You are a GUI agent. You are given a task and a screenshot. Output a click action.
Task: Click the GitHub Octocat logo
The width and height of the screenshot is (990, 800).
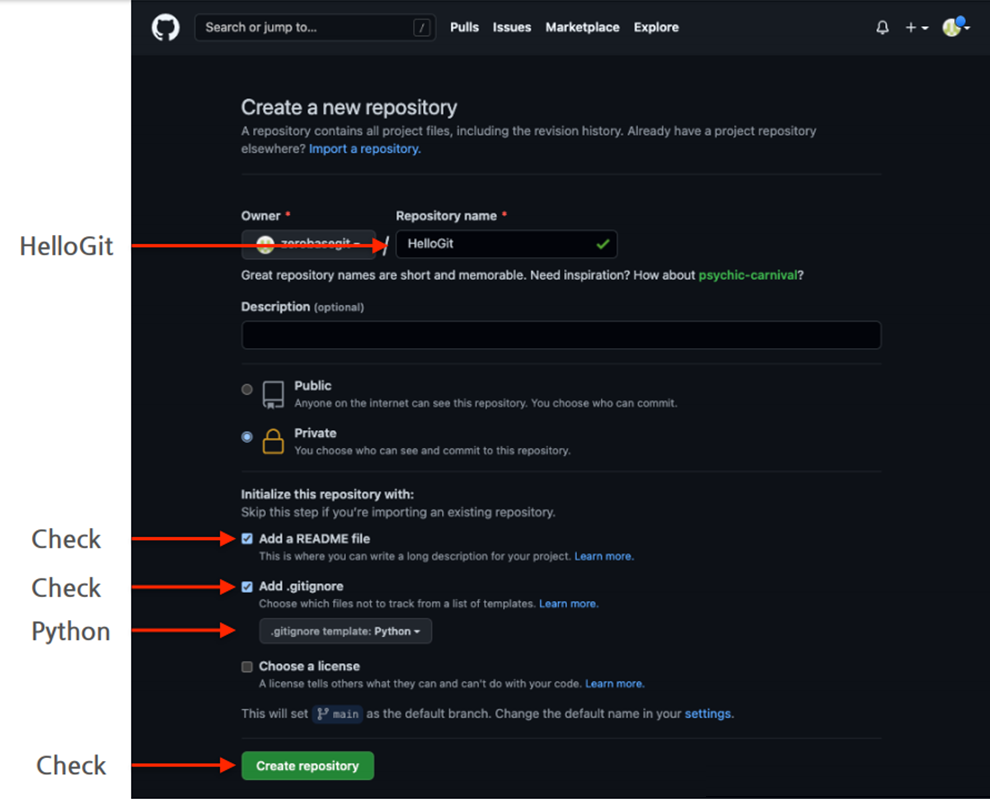click(x=165, y=28)
